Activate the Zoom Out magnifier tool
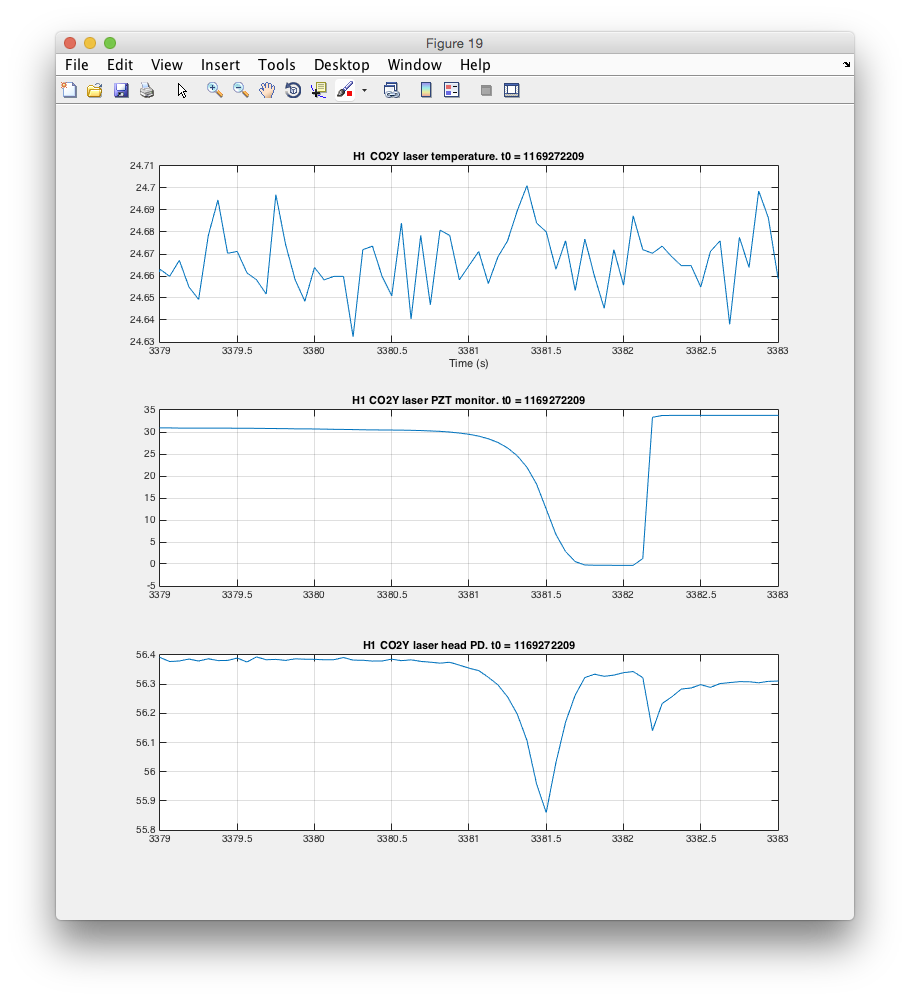Screen dimensions: 910x1000 point(241,91)
